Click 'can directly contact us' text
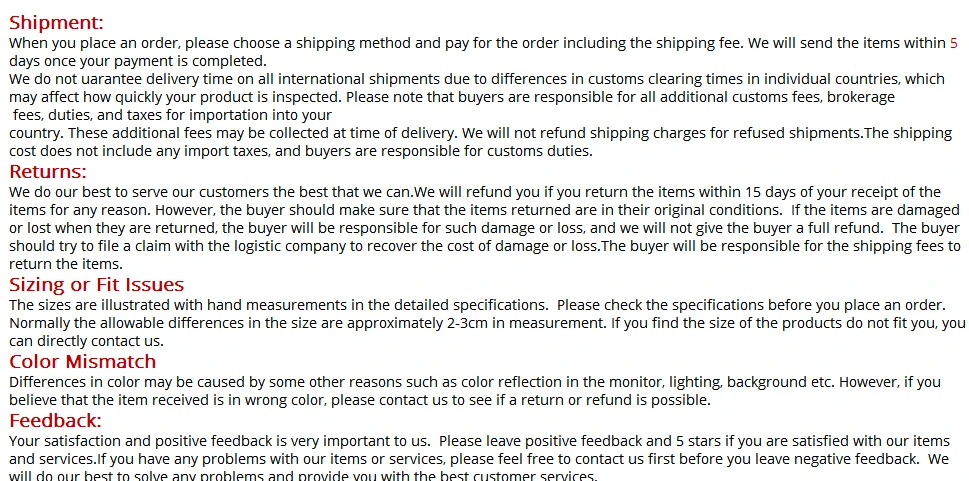 click(x=86, y=341)
